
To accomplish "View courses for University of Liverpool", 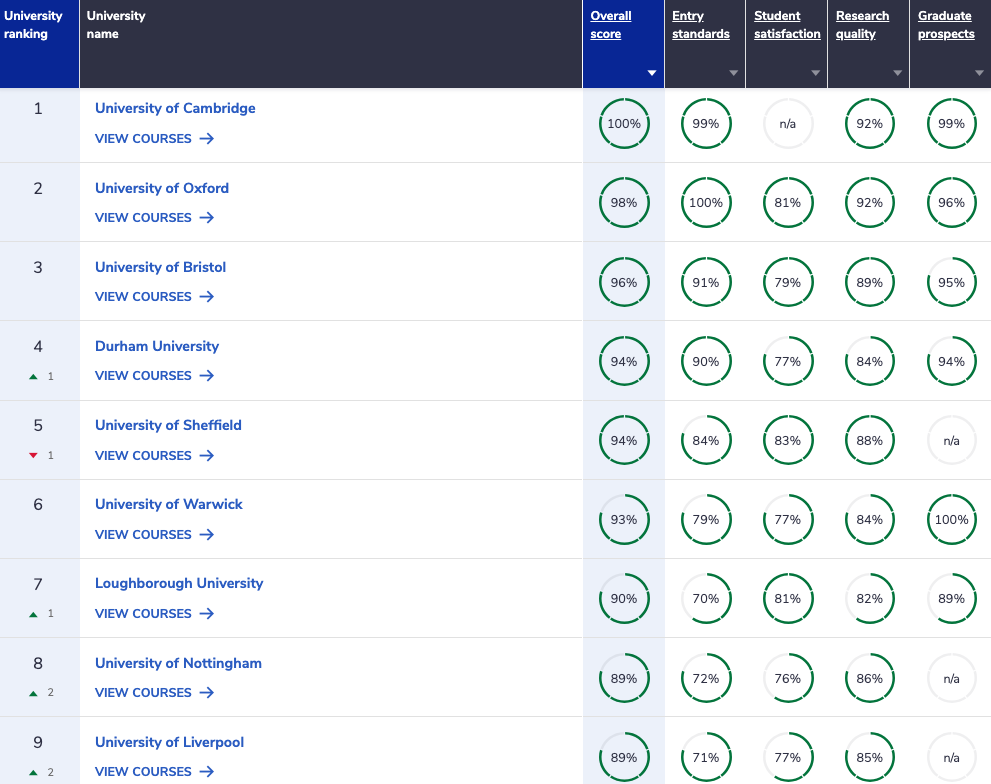I will pos(154,771).
